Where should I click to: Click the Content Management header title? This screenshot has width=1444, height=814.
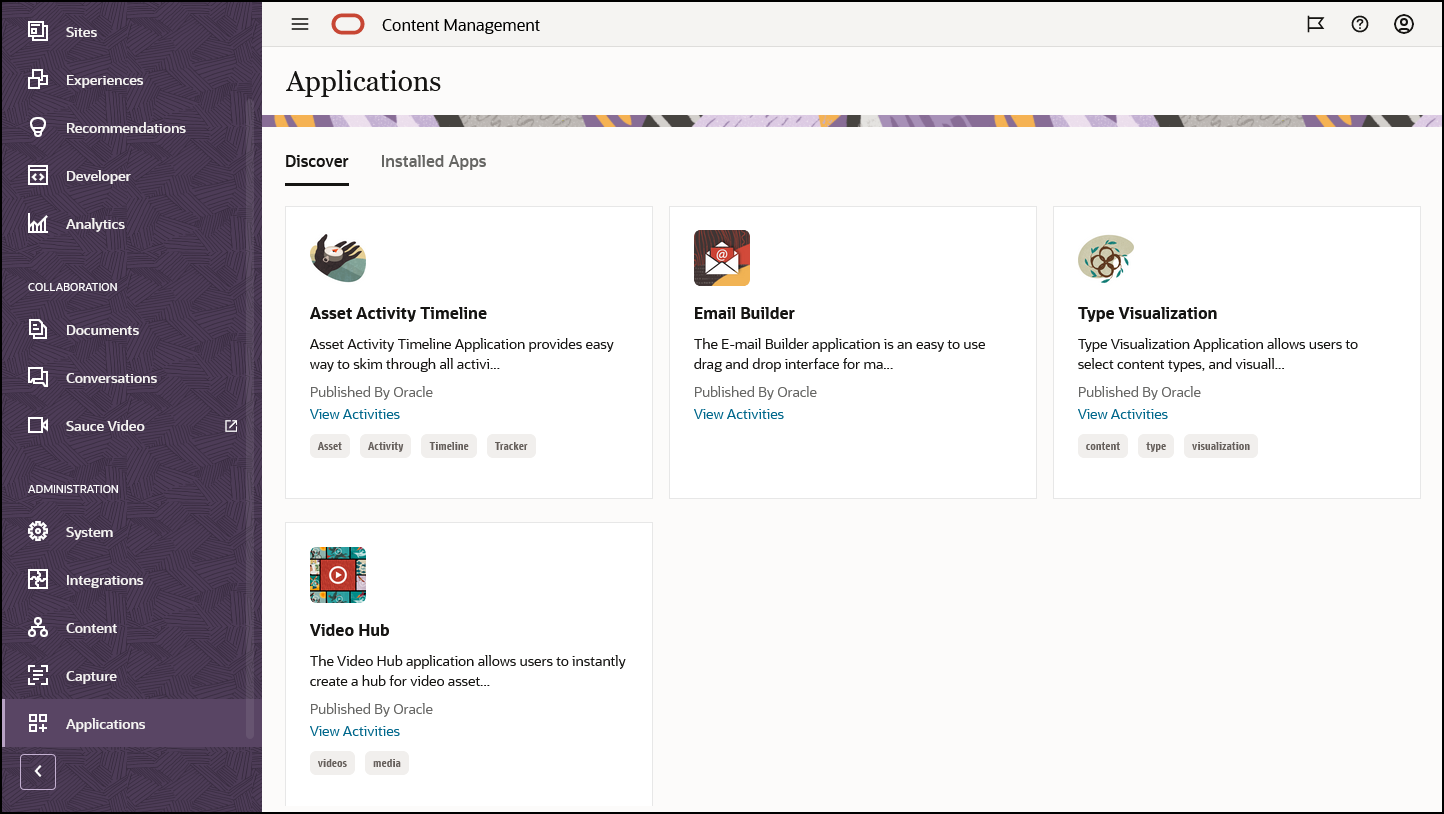[461, 25]
